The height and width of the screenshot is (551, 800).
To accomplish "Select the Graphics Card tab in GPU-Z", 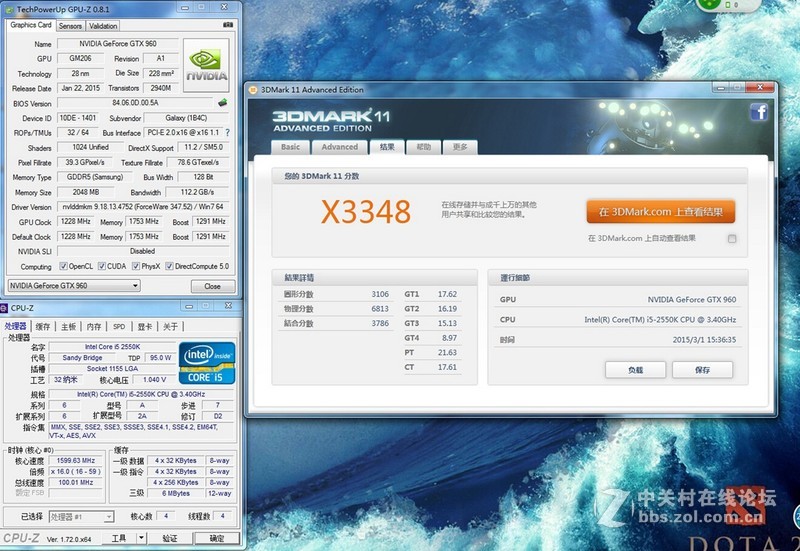I will point(31,24).
